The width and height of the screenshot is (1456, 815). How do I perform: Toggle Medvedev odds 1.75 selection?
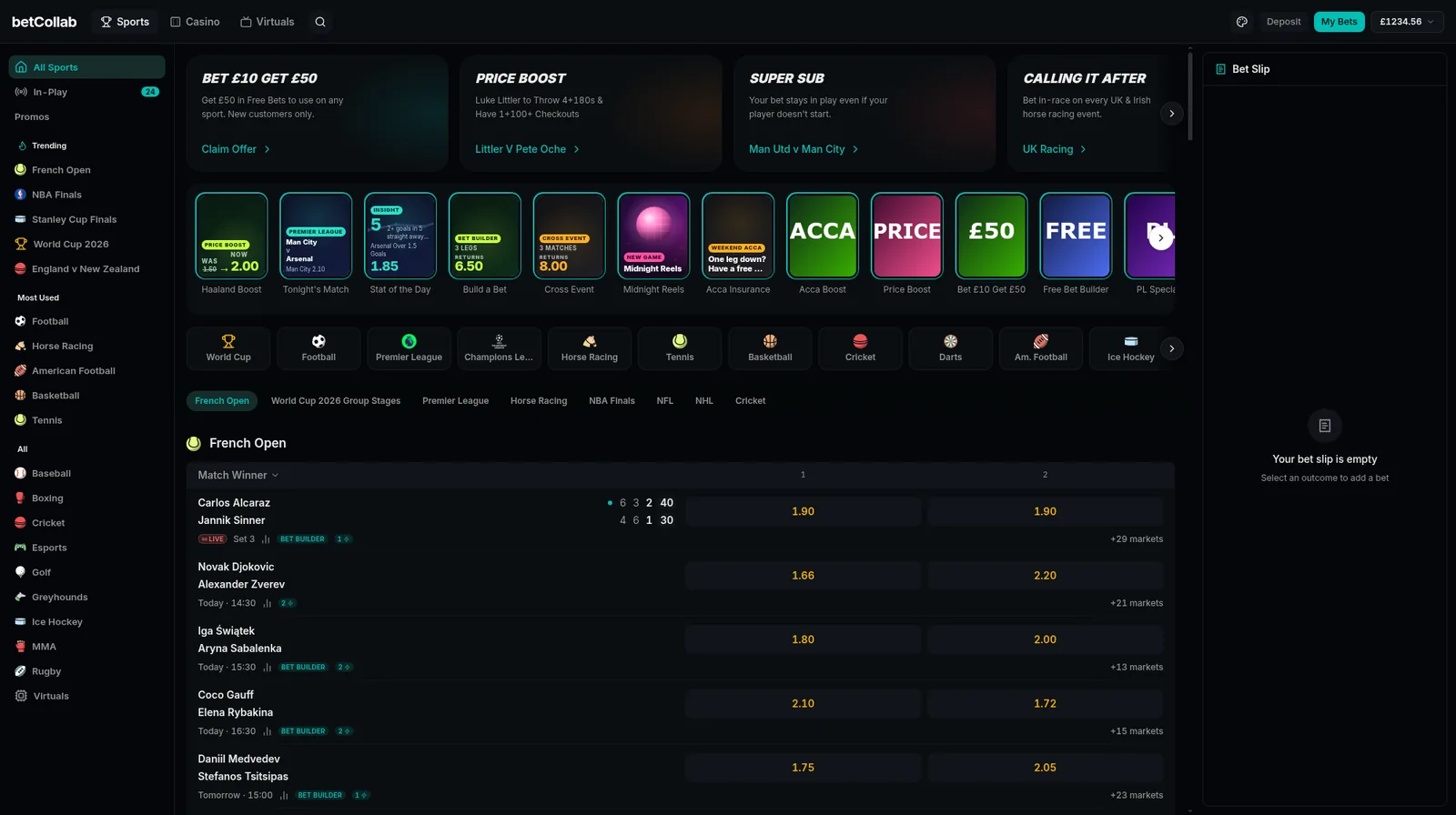(x=803, y=768)
